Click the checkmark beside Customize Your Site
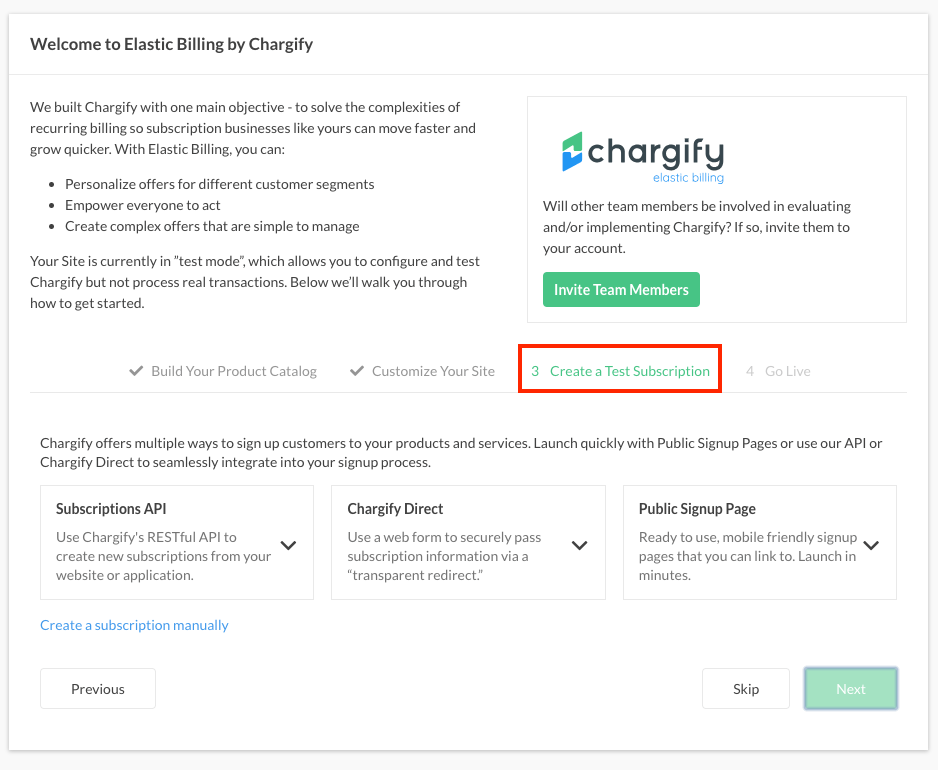938x770 pixels. [357, 371]
